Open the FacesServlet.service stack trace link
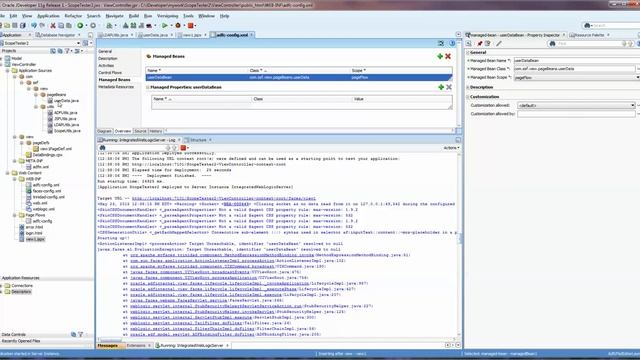Screen dimensions: 640x360 178,300
